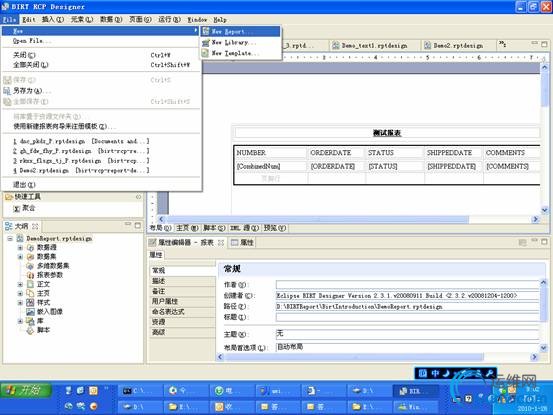
Task: Switch to Demo2.rptdesign editor tab
Action: pyautogui.click(x=458, y=45)
